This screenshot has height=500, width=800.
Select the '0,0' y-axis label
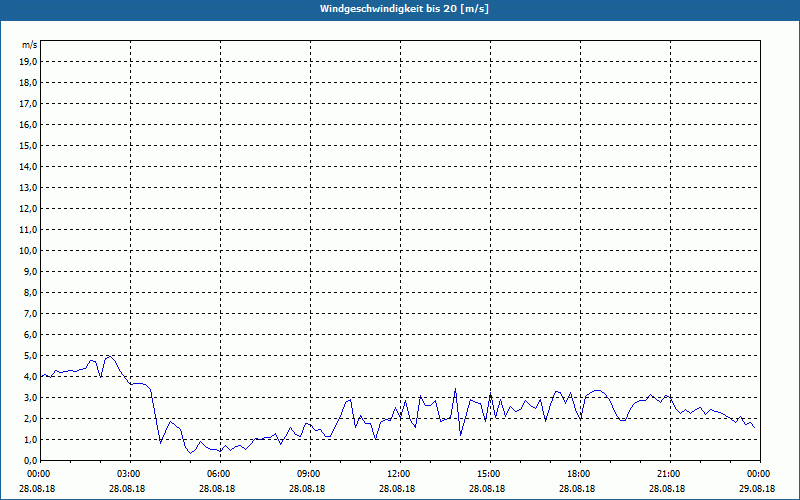tap(31, 461)
